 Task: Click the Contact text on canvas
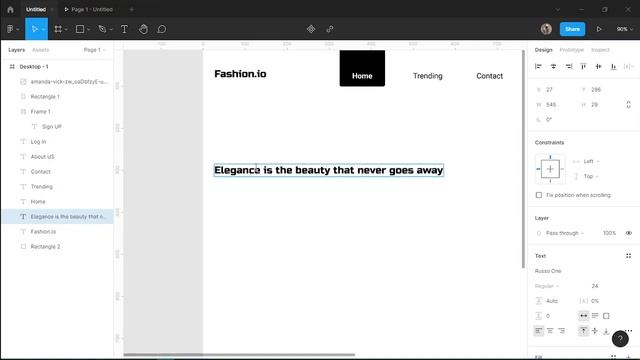tap(489, 76)
